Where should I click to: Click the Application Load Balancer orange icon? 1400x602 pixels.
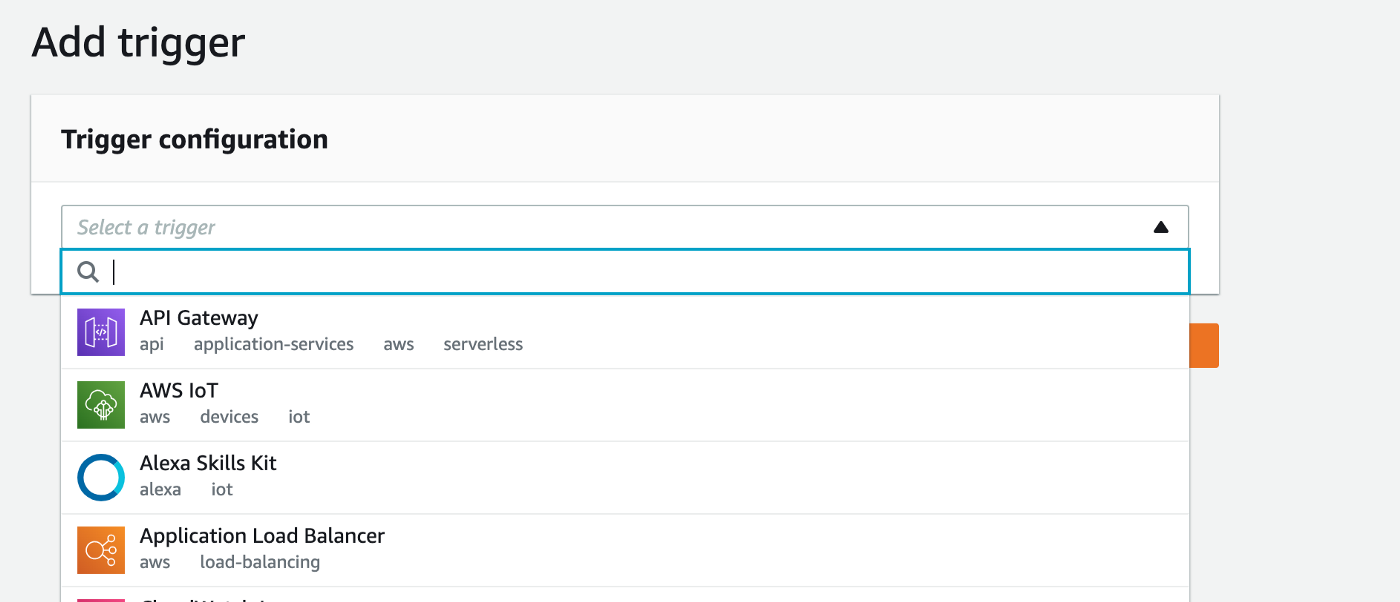(x=101, y=550)
